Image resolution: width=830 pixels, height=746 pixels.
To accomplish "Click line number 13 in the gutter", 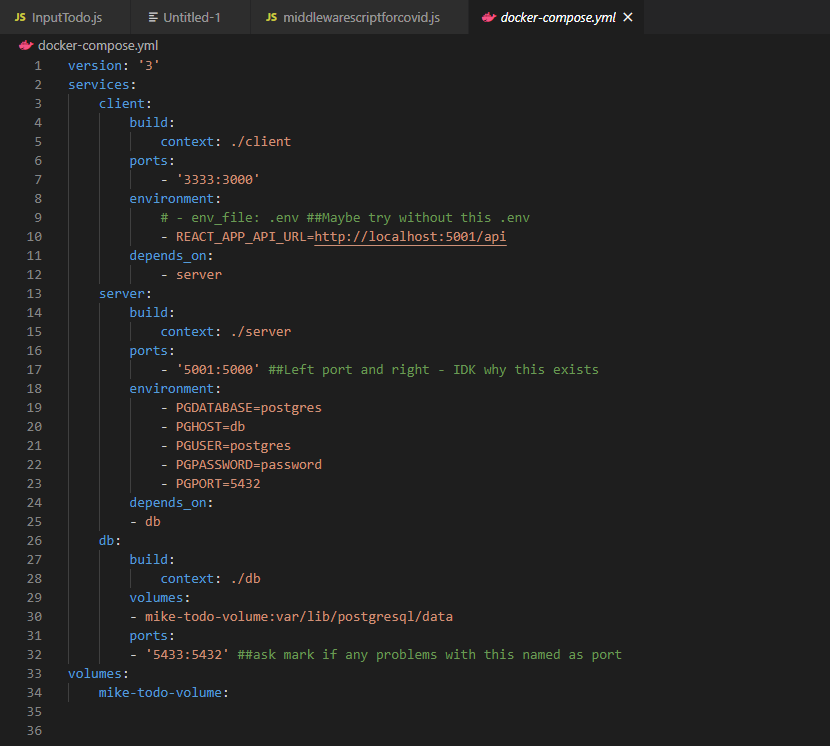I will pos(35,294).
